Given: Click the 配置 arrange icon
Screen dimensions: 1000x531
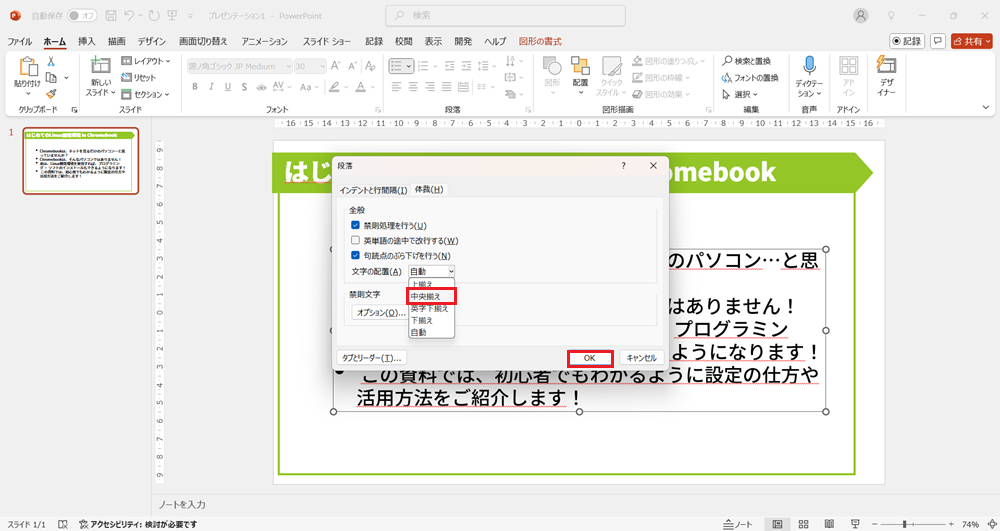Looking at the screenshot, I should click(x=580, y=66).
